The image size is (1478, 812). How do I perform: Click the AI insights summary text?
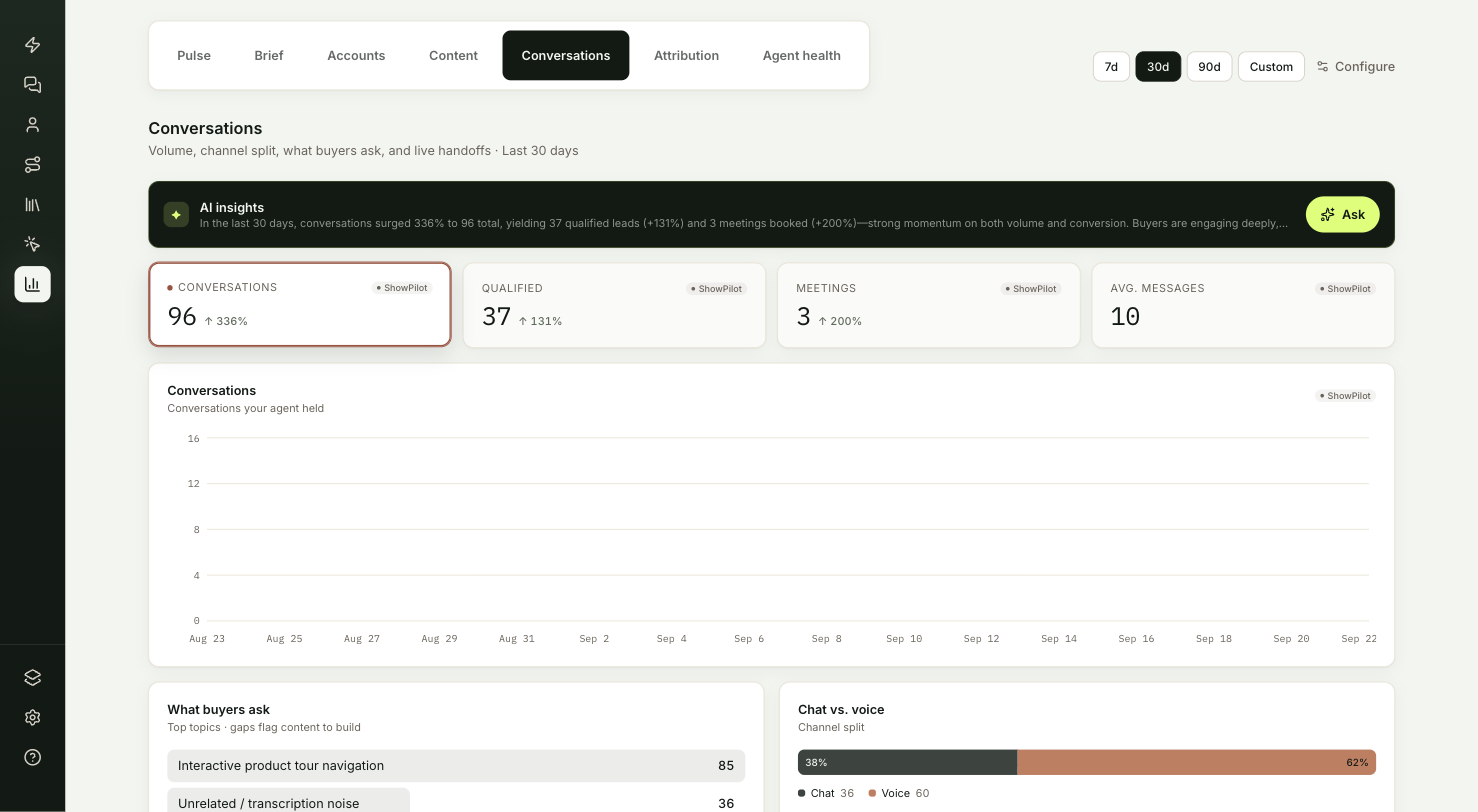pos(744,224)
